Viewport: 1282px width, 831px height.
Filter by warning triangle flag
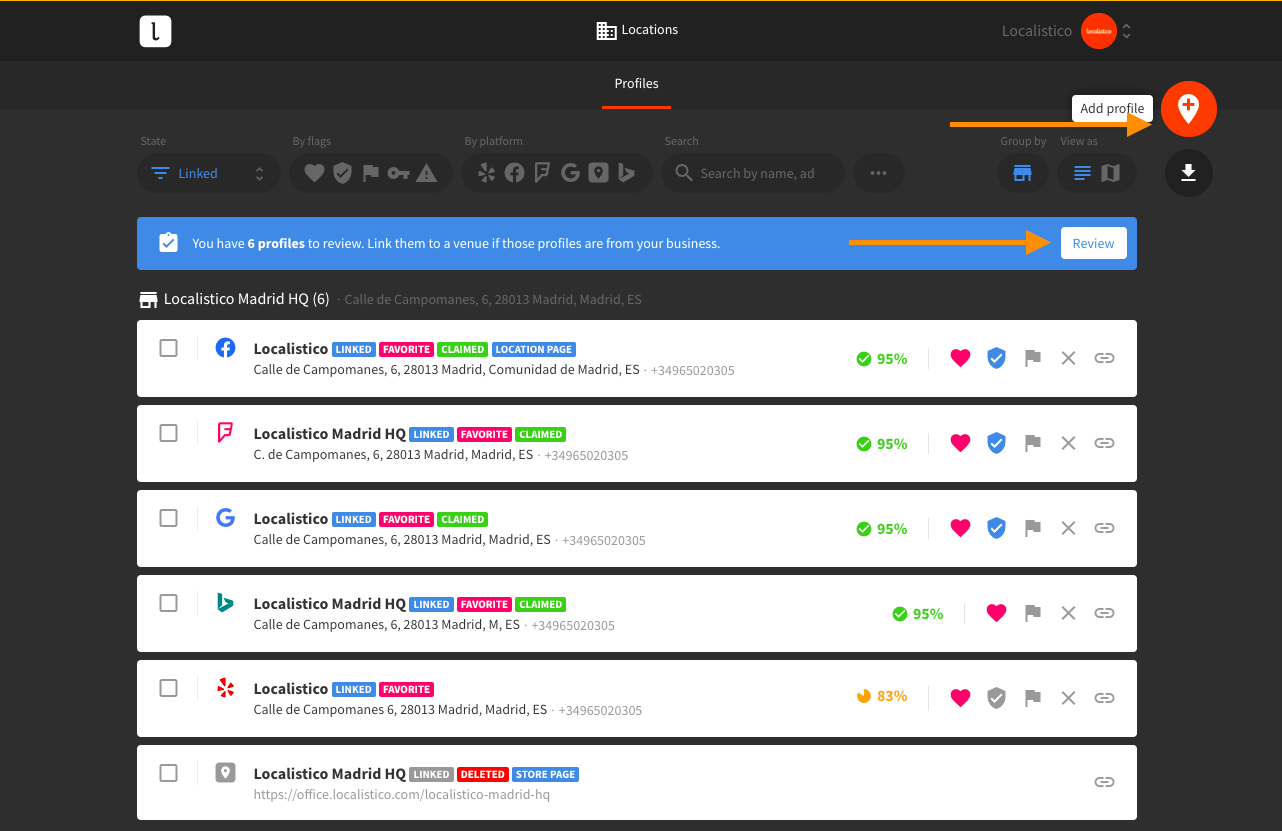[x=427, y=173]
